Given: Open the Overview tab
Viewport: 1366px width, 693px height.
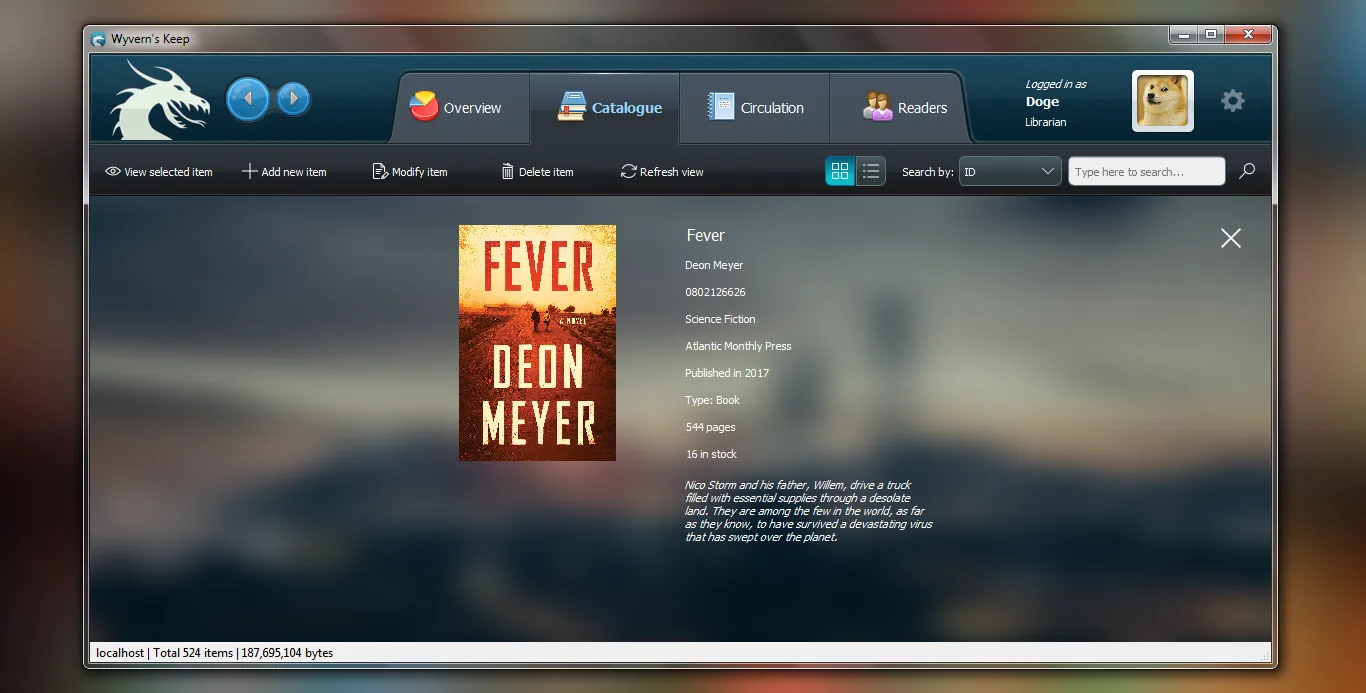Looking at the screenshot, I should [x=456, y=108].
